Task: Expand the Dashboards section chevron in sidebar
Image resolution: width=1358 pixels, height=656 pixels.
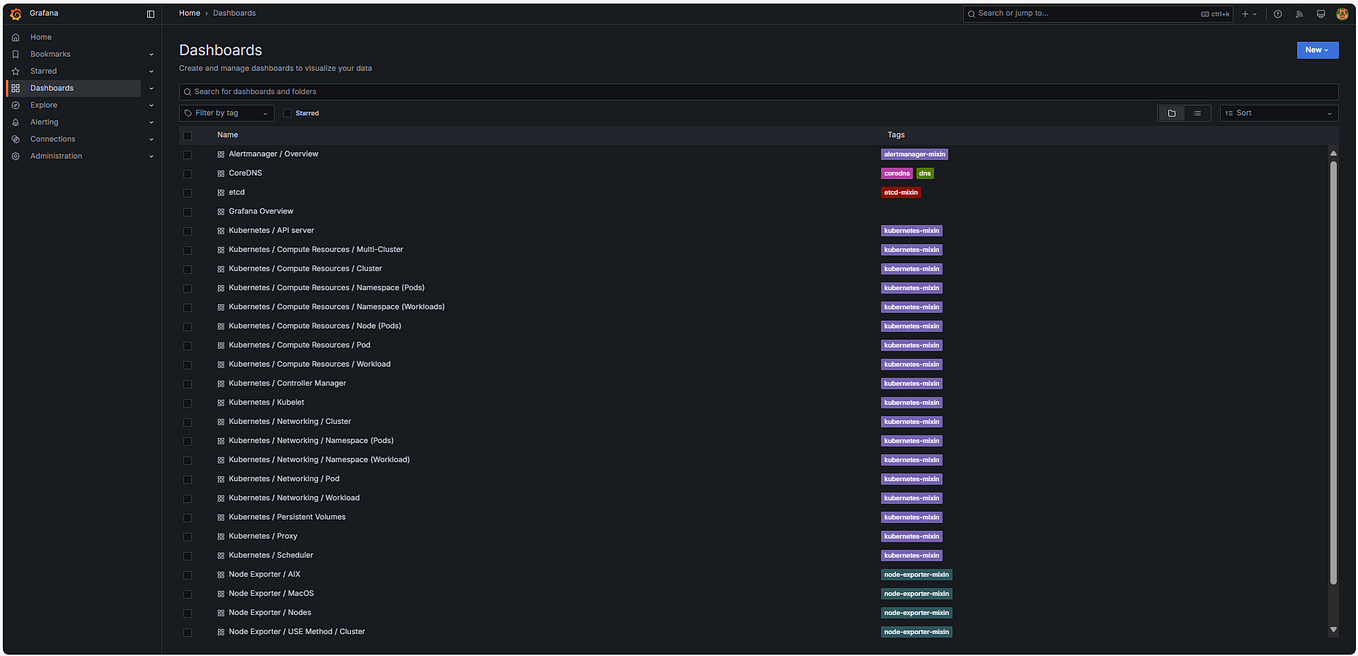Action: pyautogui.click(x=151, y=87)
